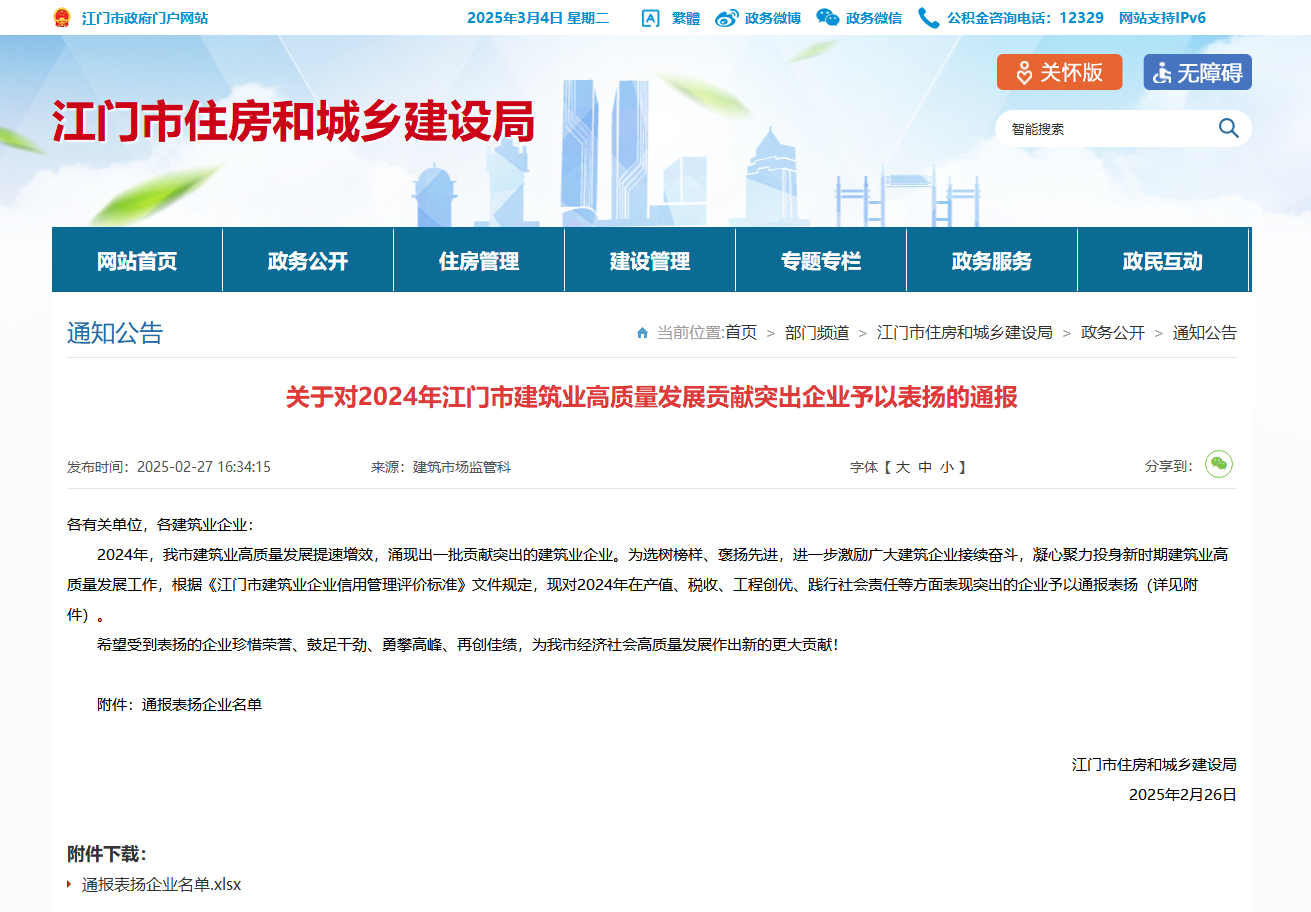Click the phone handset icon

929,18
